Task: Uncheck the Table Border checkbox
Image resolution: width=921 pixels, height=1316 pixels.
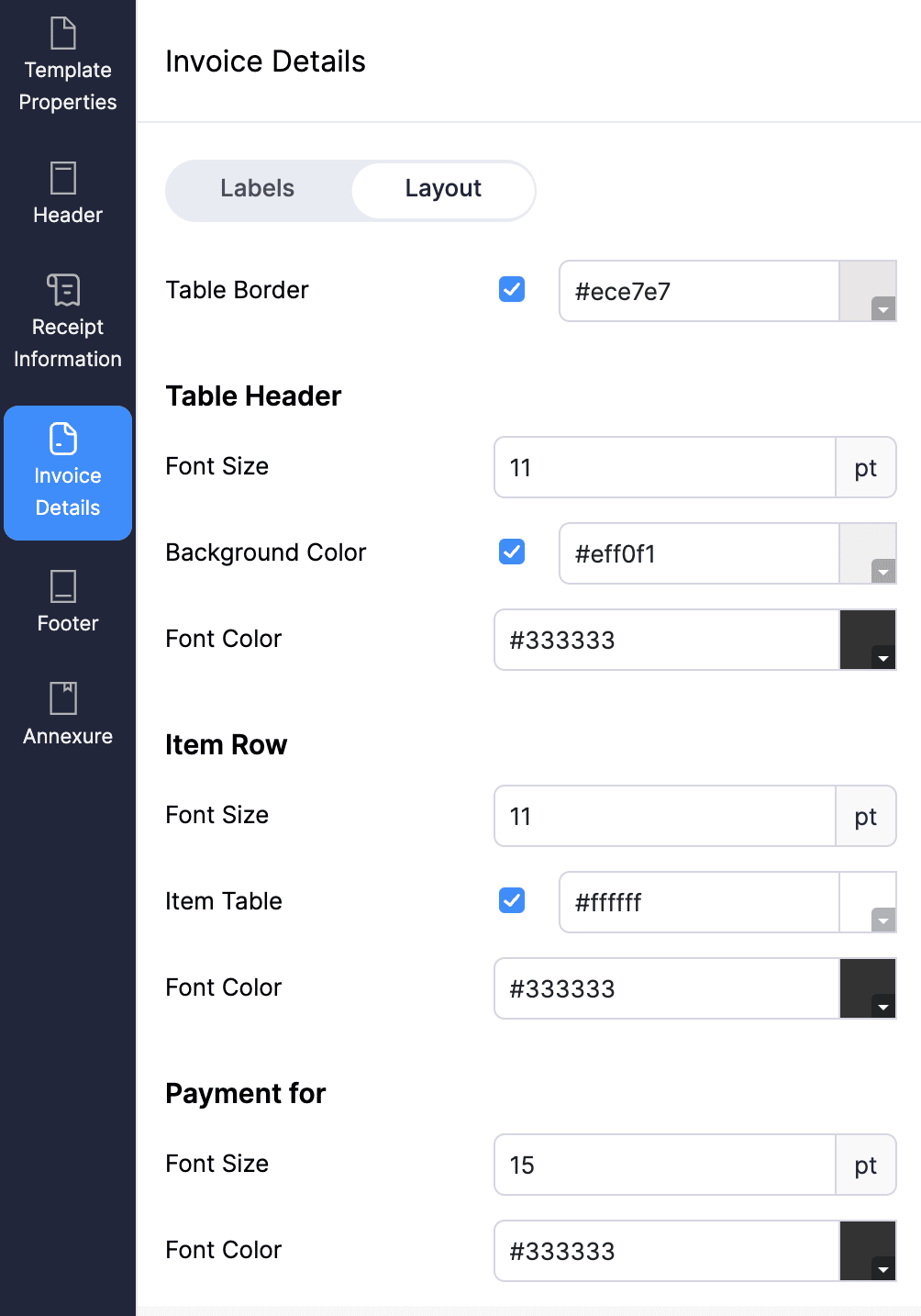Action: (511, 289)
